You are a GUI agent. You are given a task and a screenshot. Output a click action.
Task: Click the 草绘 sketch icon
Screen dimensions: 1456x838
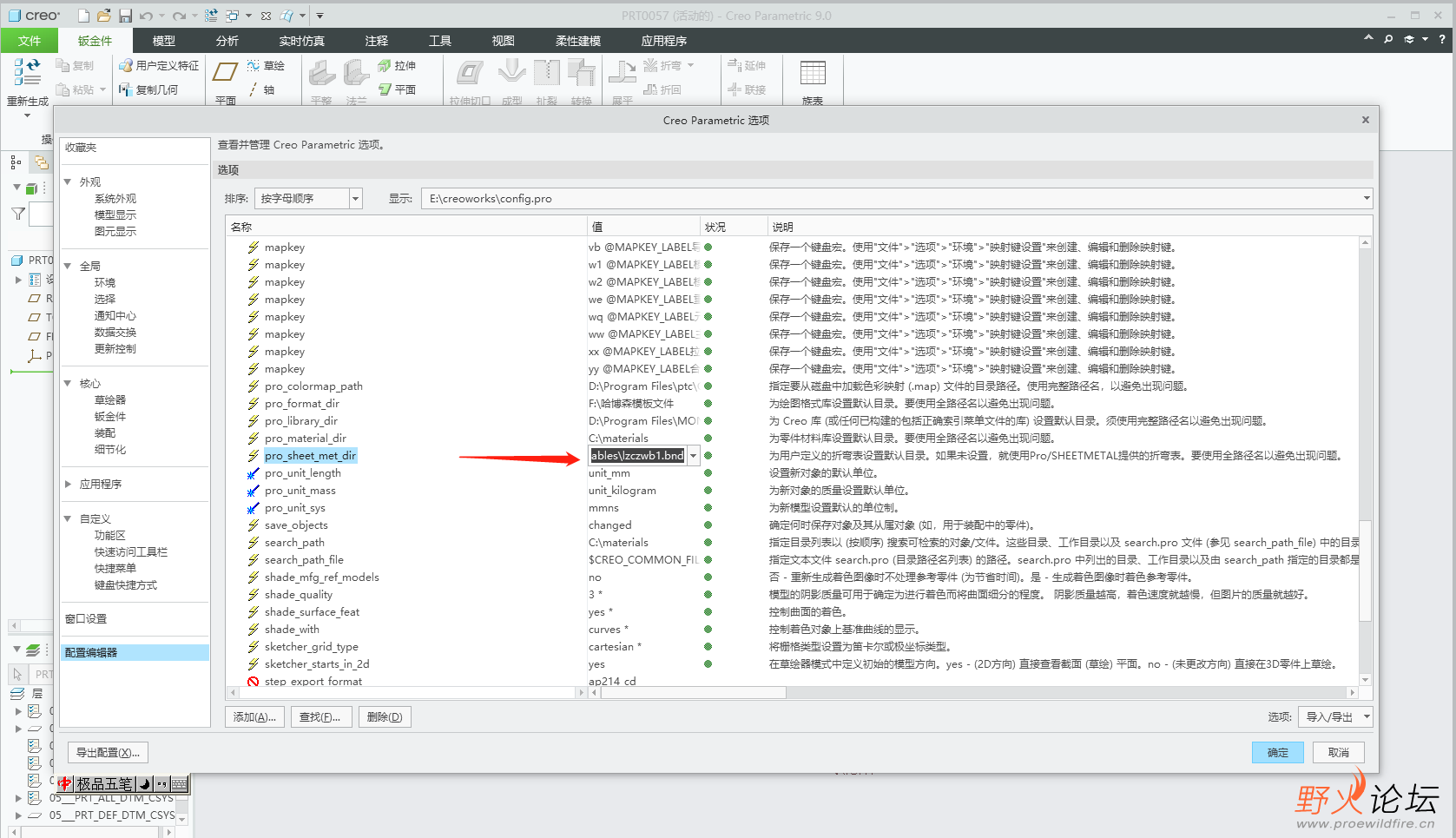254,65
